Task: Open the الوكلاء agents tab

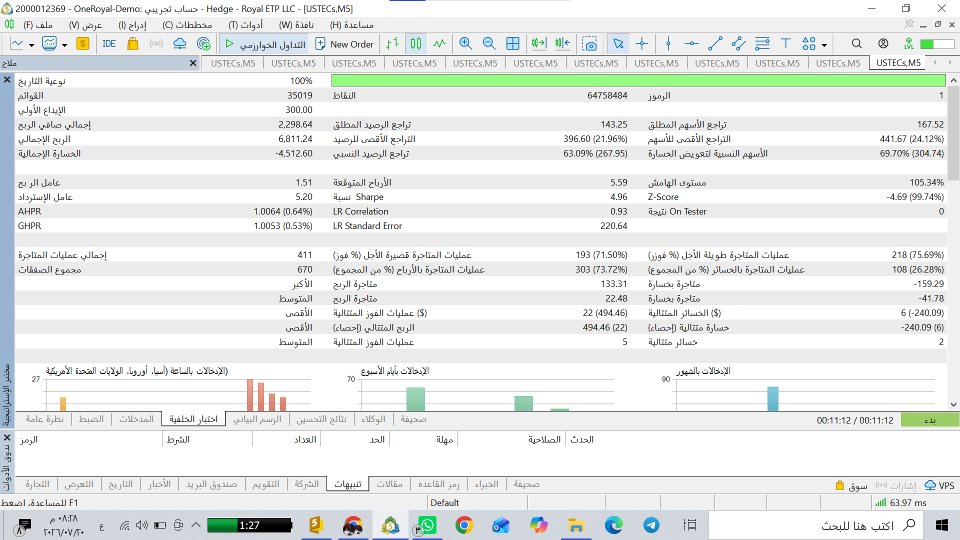Action: pos(373,419)
